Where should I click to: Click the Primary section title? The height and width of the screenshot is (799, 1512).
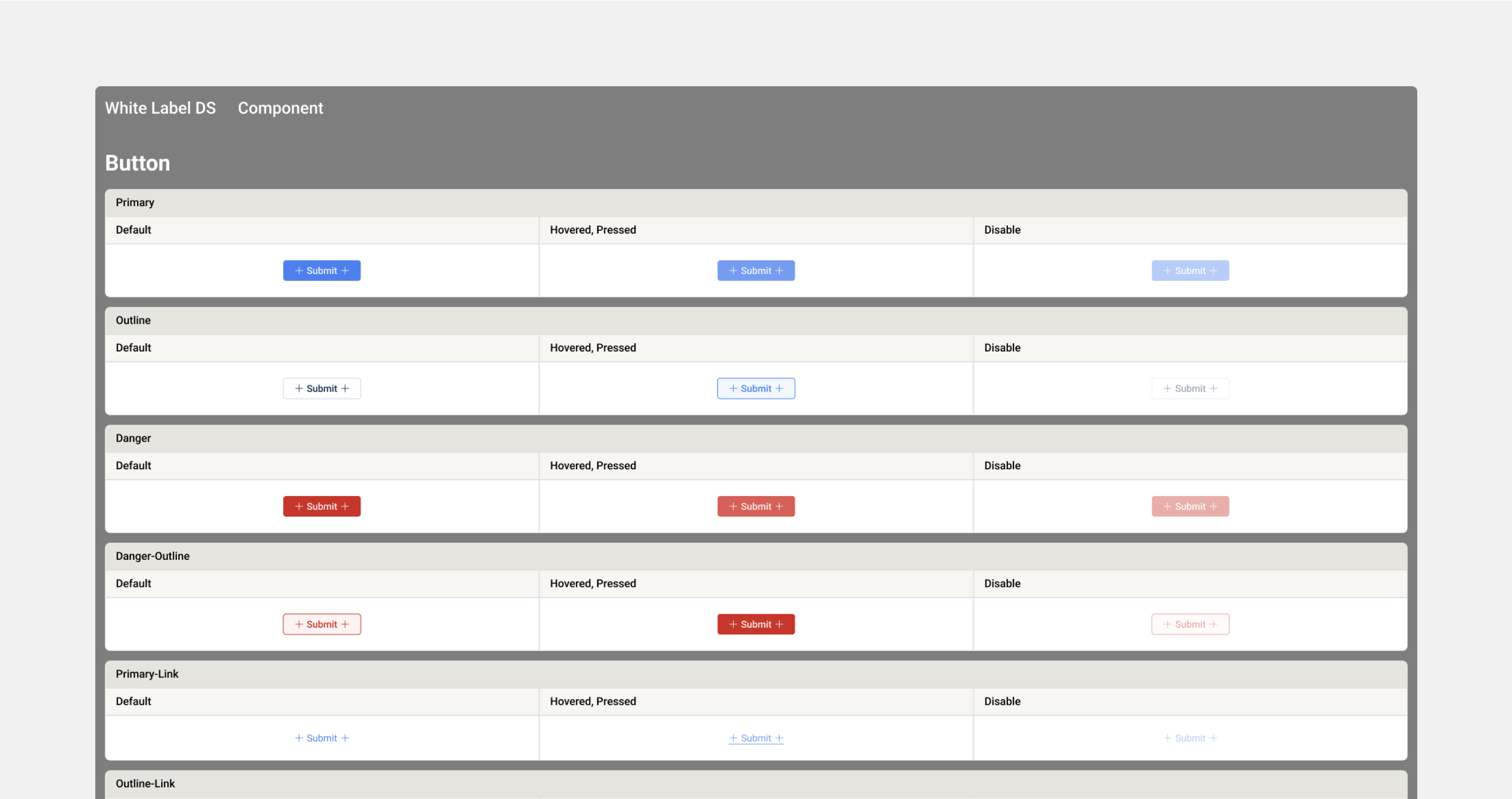coord(135,202)
